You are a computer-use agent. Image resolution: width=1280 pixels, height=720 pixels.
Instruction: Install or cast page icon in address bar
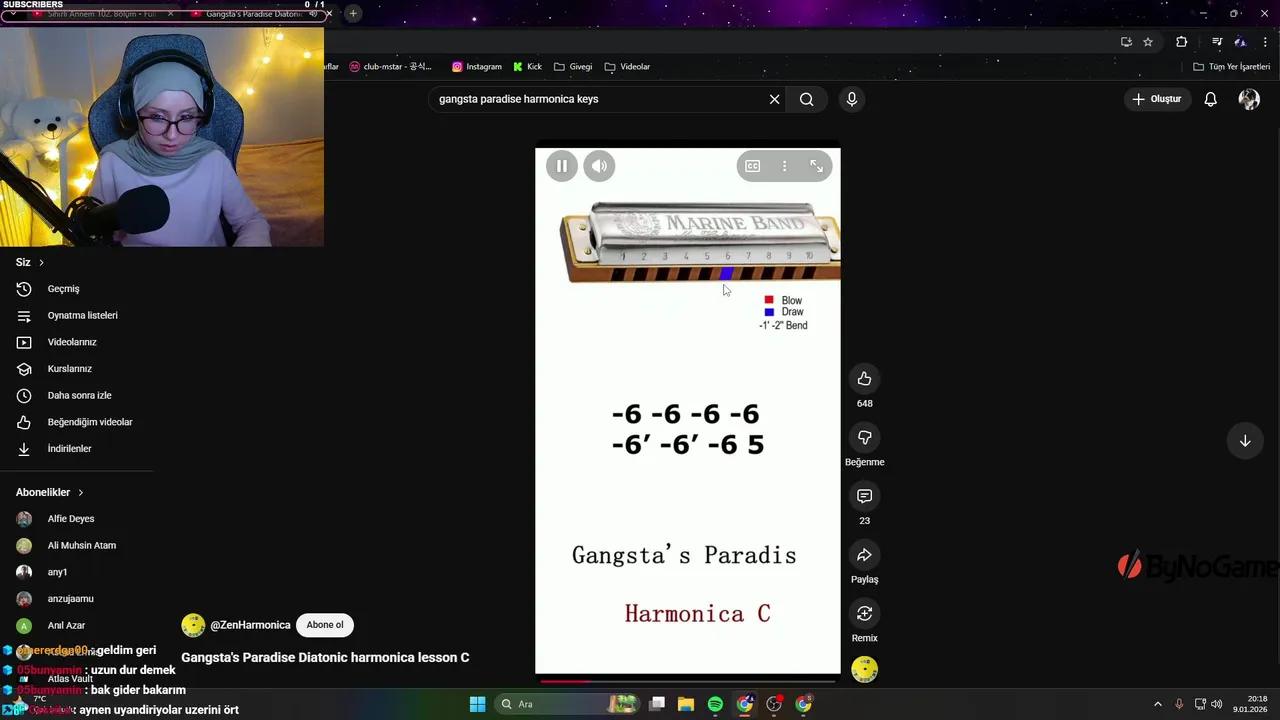1126,41
